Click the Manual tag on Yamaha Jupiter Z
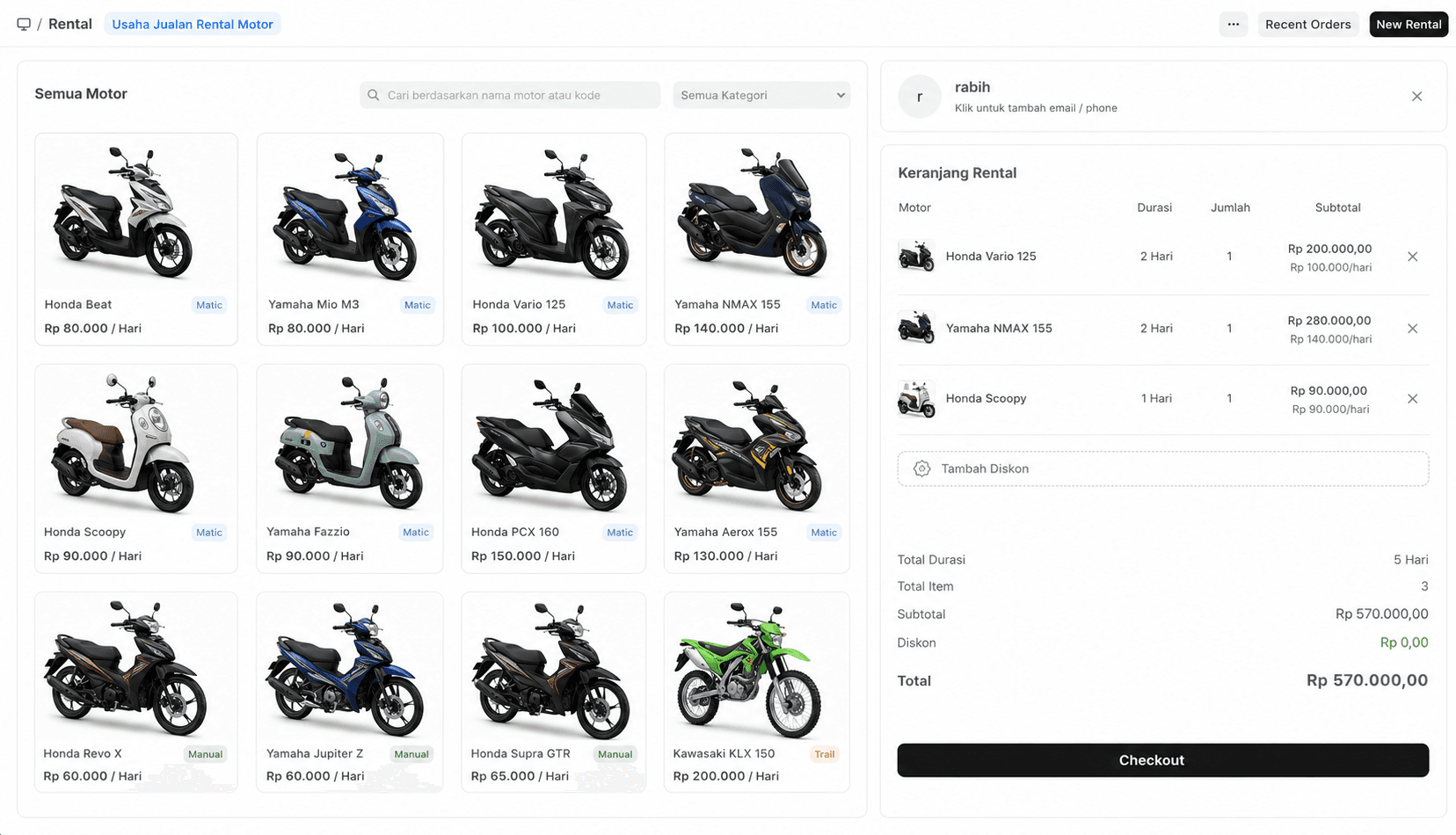The width and height of the screenshot is (1456, 835). pyautogui.click(x=411, y=754)
